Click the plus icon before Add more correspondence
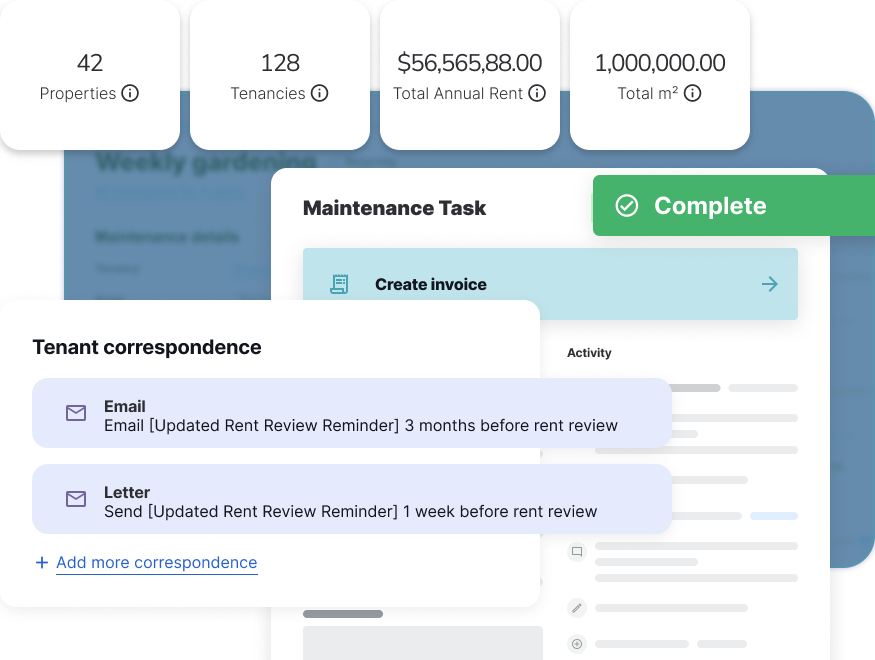Screen dimensions: 875x660 pos(42,562)
